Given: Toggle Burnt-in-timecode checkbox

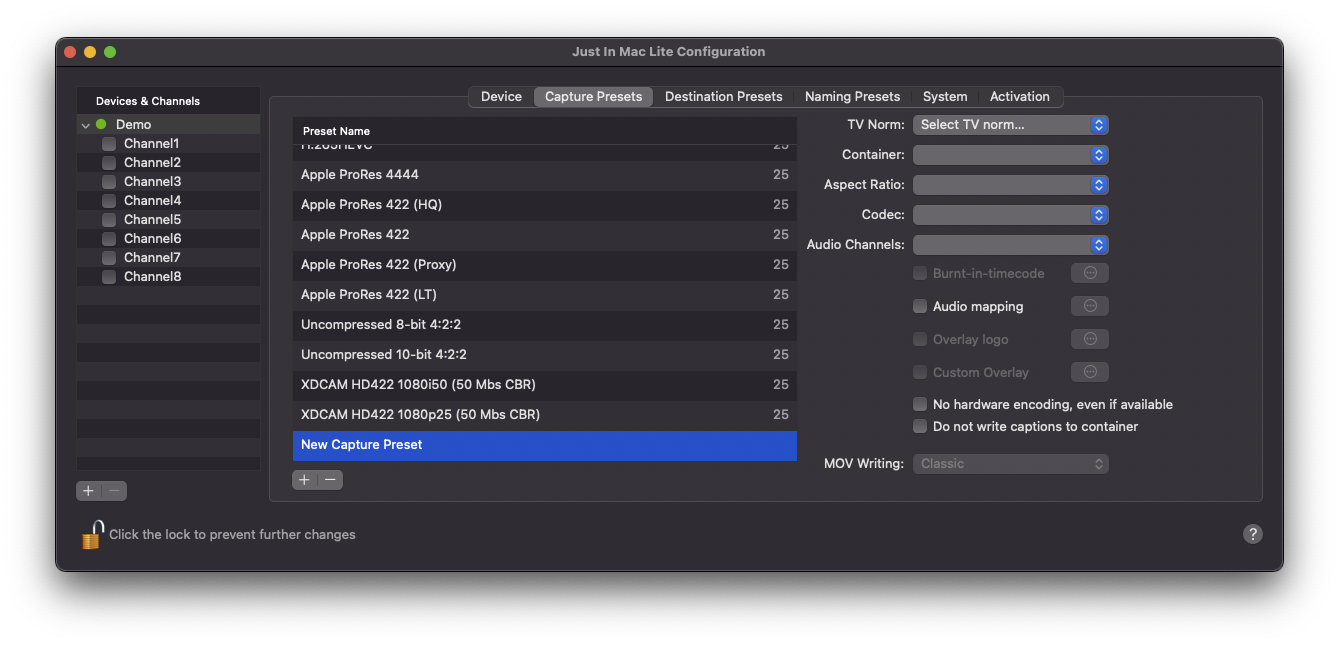Looking at the screenshot, I should click(920, 273).
